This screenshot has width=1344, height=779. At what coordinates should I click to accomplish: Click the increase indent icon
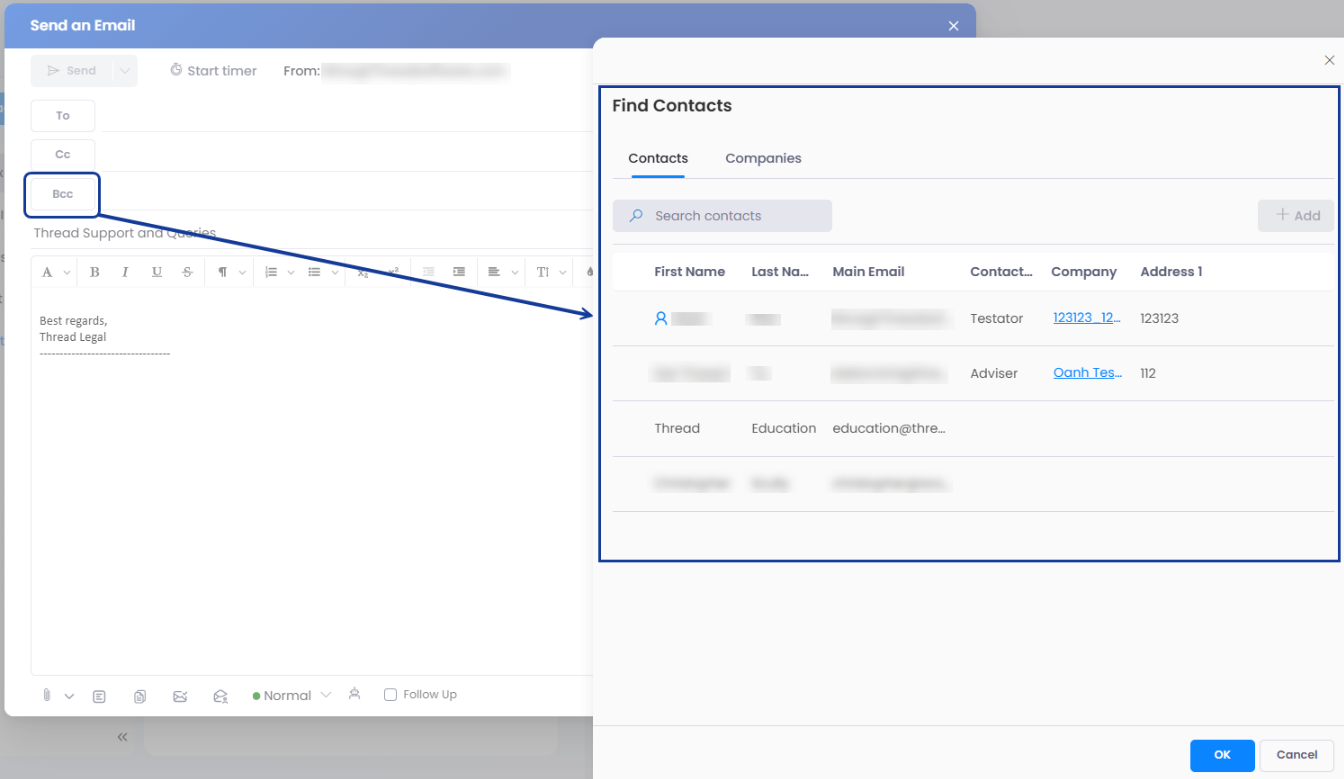point(459,272)
